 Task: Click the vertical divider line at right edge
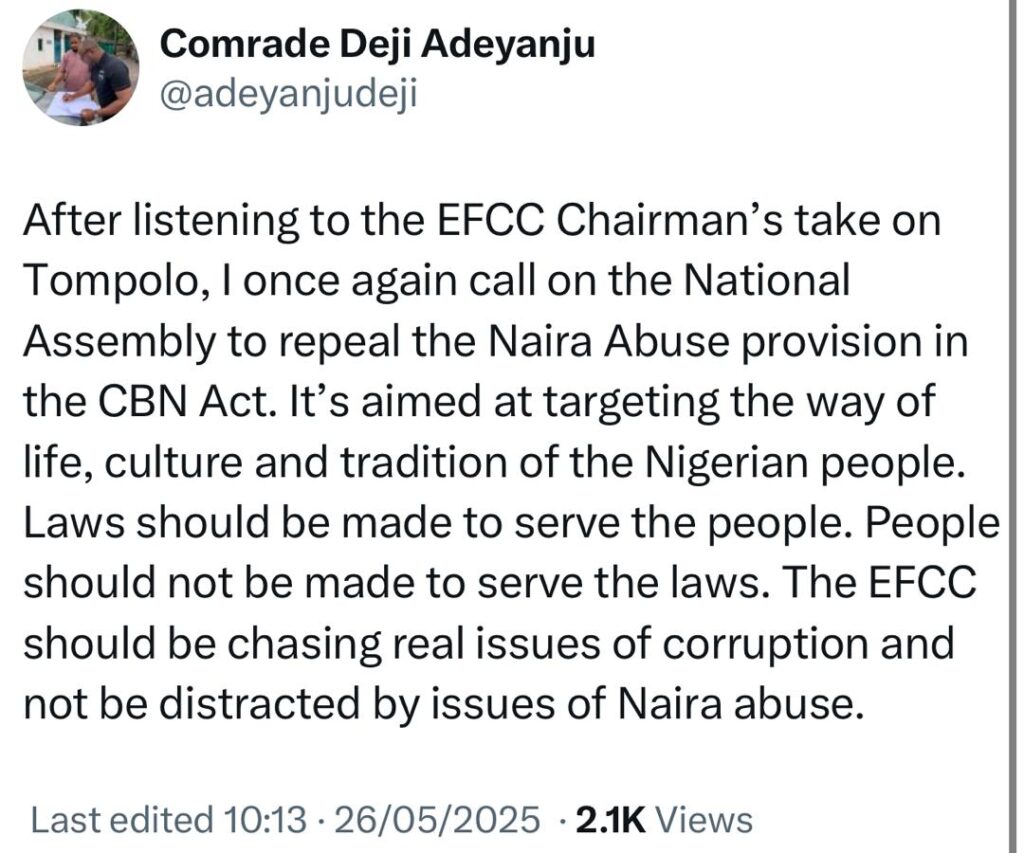coord(1011,426)
